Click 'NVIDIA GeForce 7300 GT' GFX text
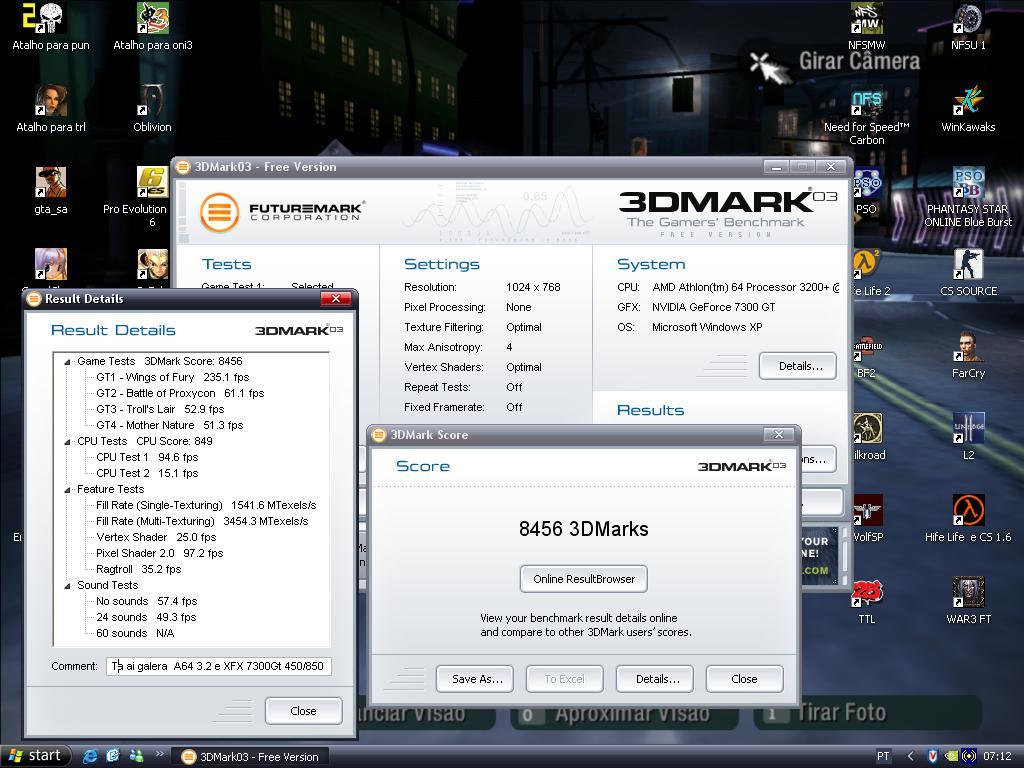 pos(713,307)
